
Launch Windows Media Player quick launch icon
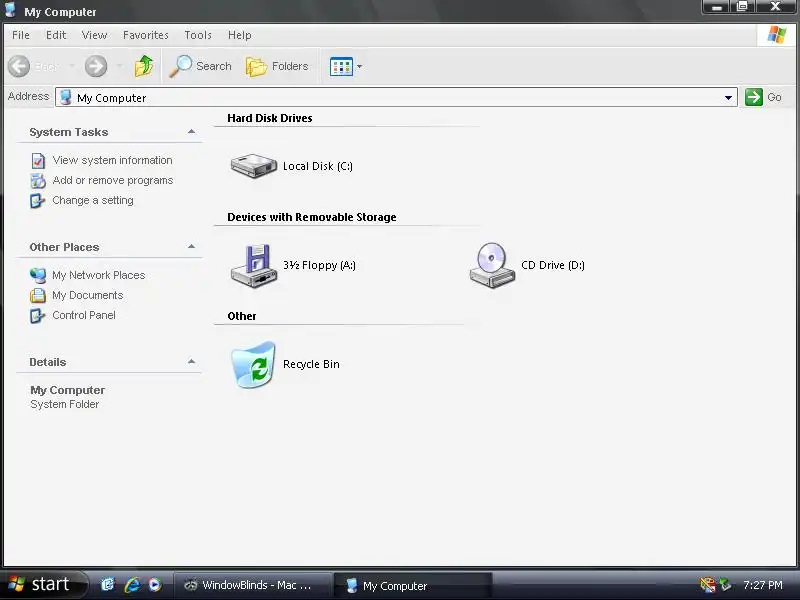coord(155,585)
